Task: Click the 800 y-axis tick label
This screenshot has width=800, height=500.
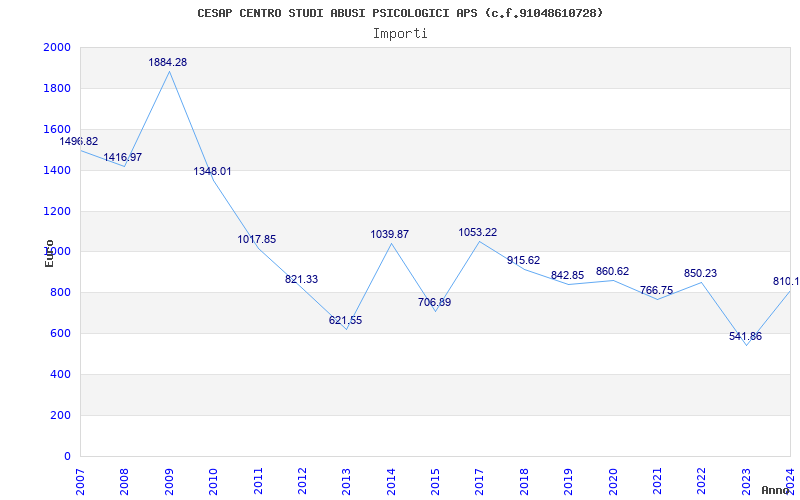Action: [60, 293]
